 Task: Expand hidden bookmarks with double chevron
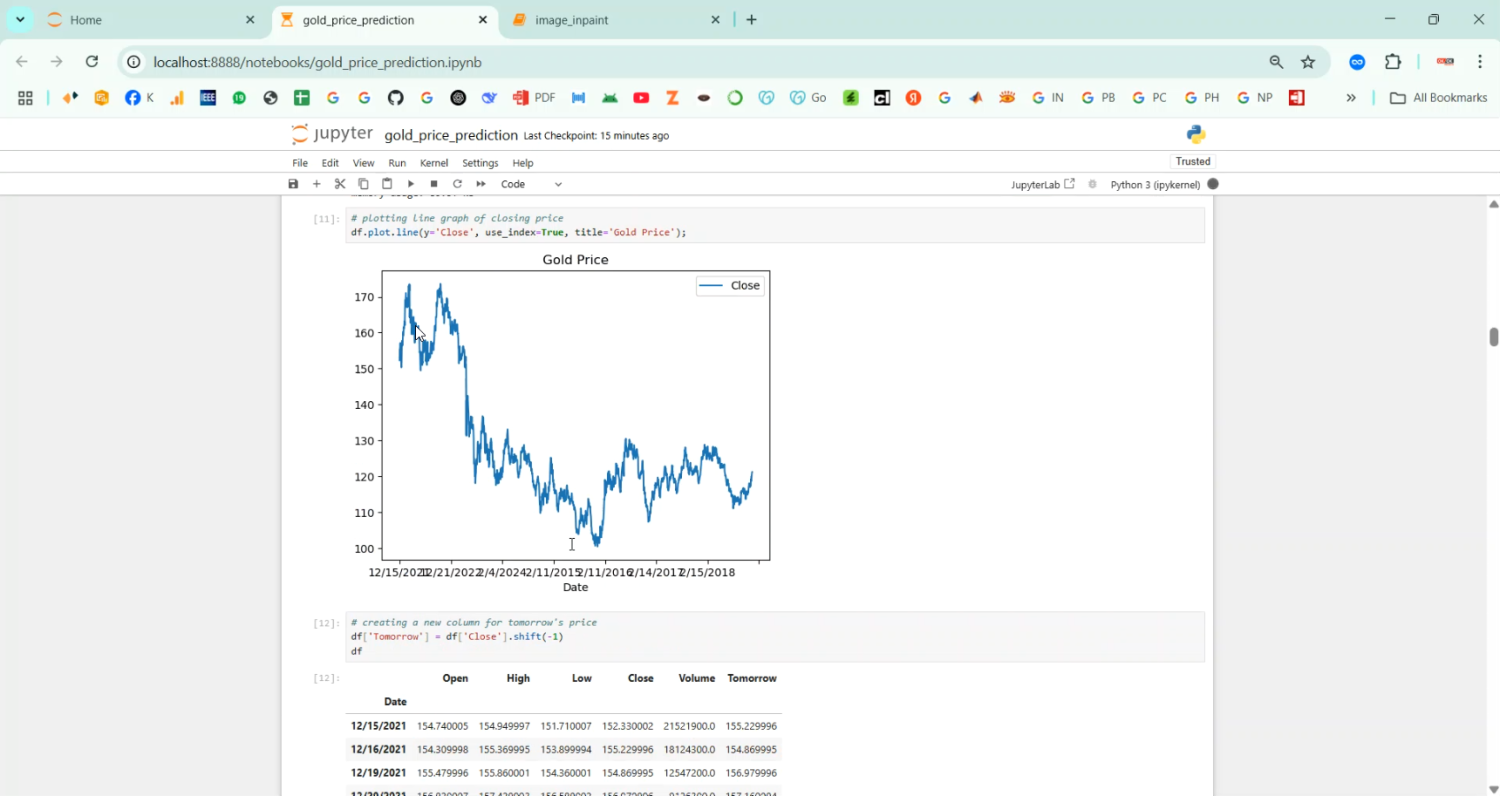pyautogui.click(x=1351, y=98)
